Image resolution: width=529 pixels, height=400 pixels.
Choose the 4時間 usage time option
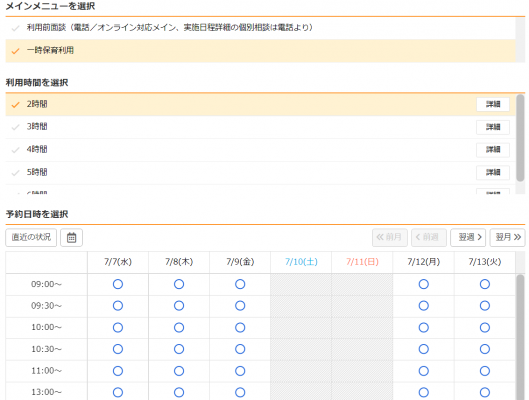coord(260,150)
